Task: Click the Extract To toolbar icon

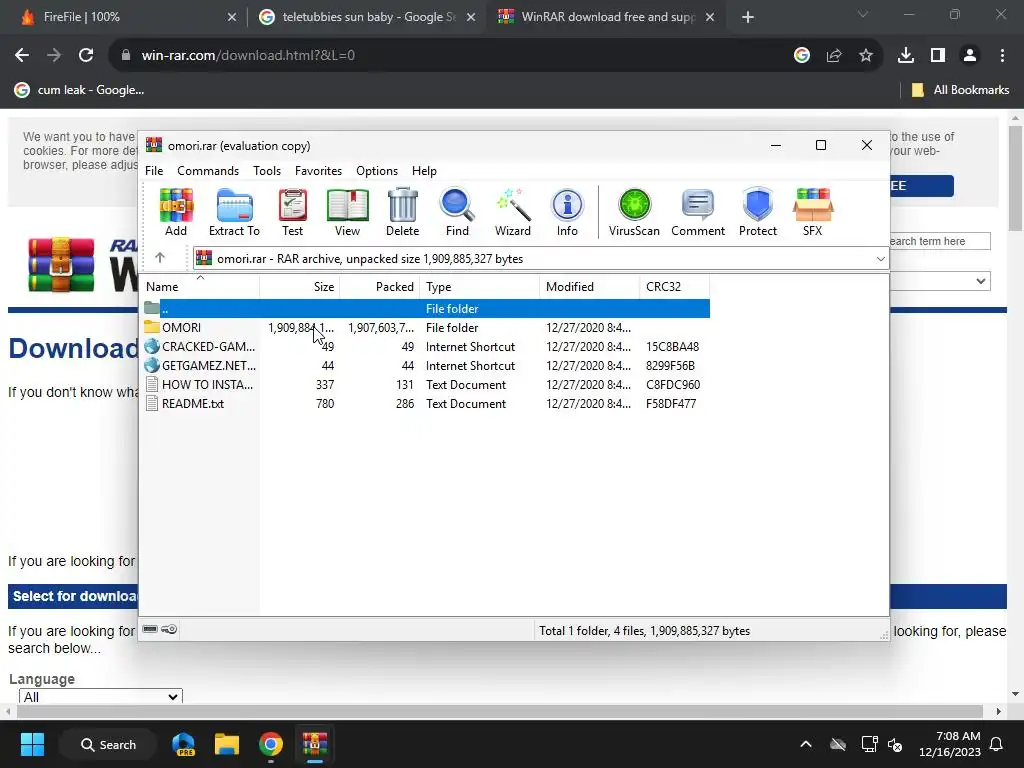Action: coord(234,212)
